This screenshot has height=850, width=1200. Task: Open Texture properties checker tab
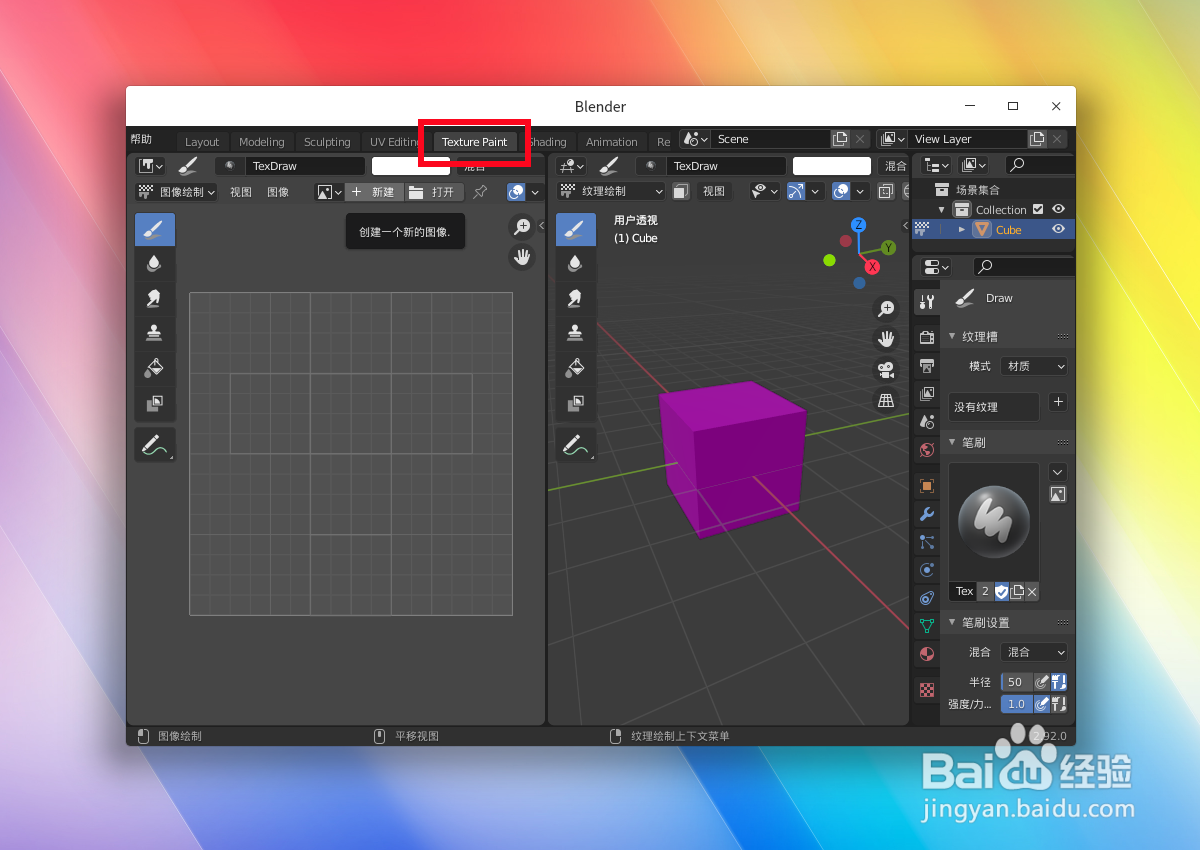(927, 690)
